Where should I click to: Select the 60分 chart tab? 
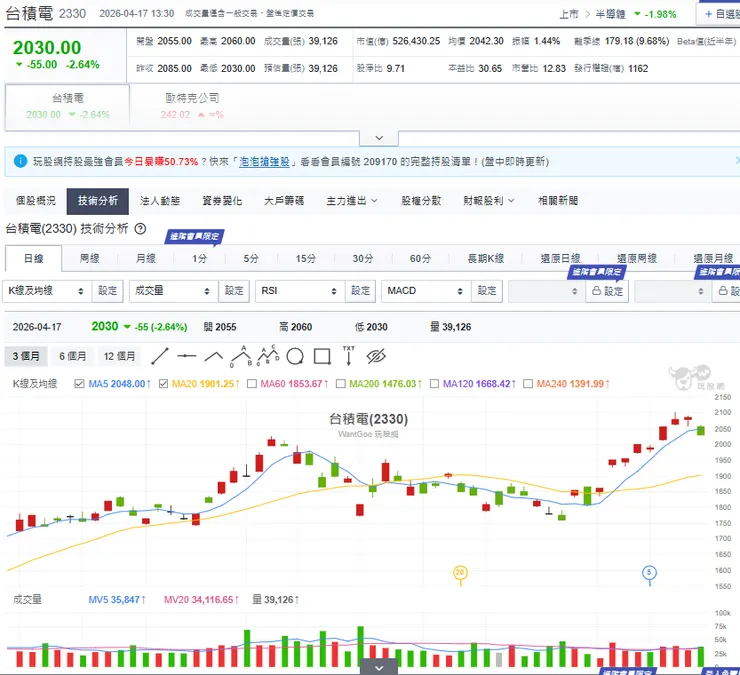(420, 259)
